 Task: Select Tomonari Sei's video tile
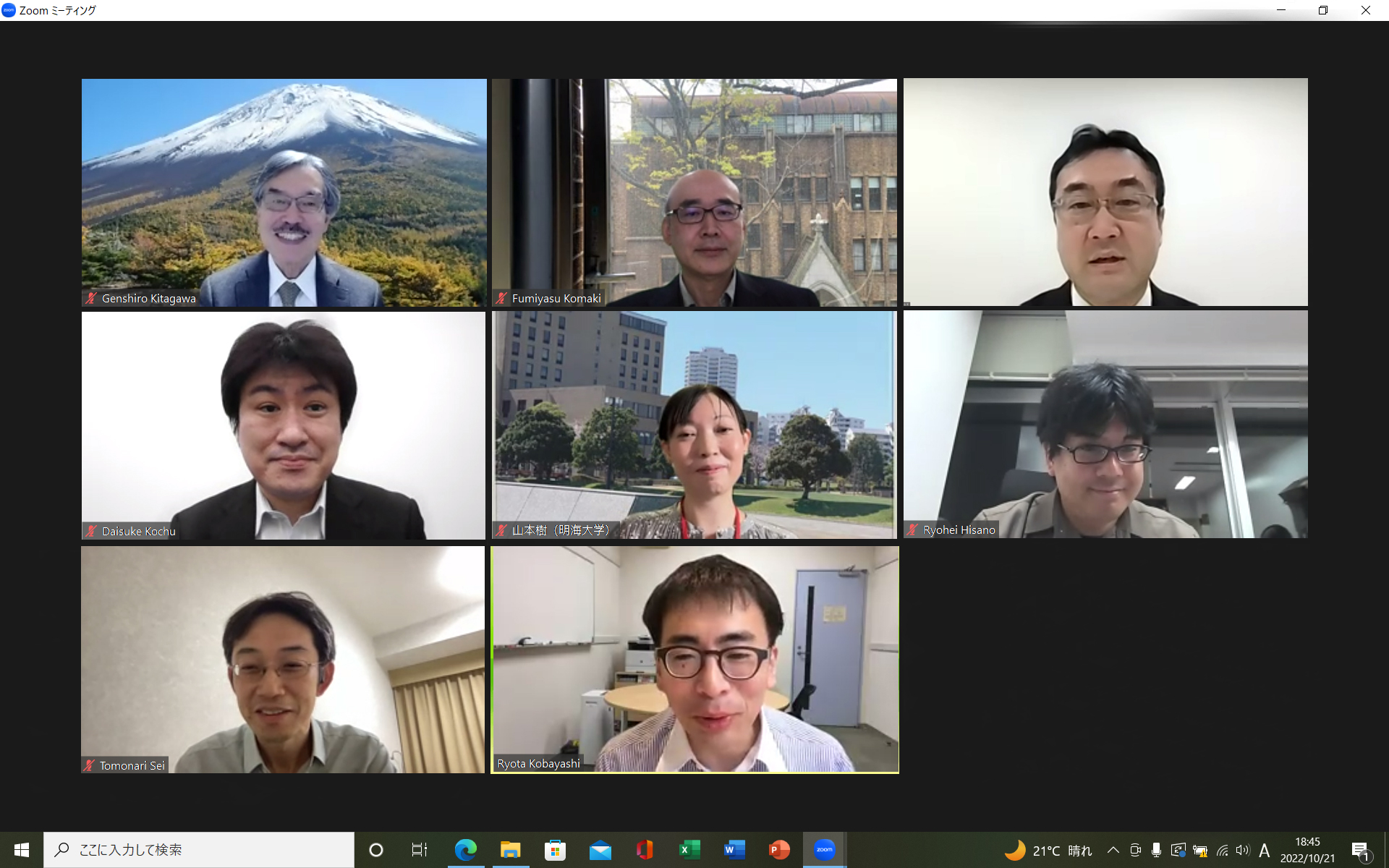click(x=283, y=660)
